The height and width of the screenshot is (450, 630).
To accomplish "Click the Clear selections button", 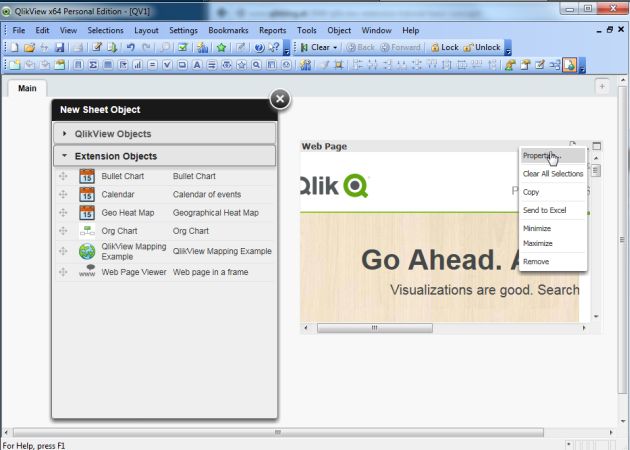I will click(x=315, y=47).
